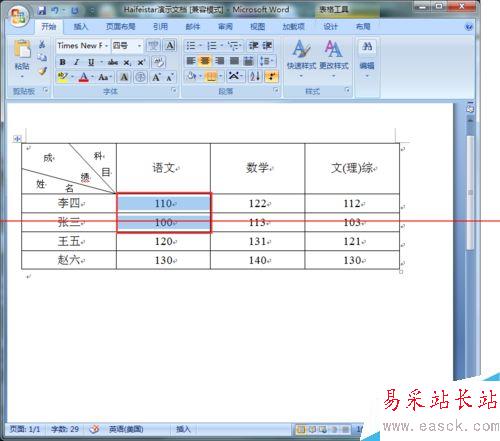Image resolution: width=500 pixels, height=441 pixels.
Task: Toggle Italic formatting
Action: [77, 62]
